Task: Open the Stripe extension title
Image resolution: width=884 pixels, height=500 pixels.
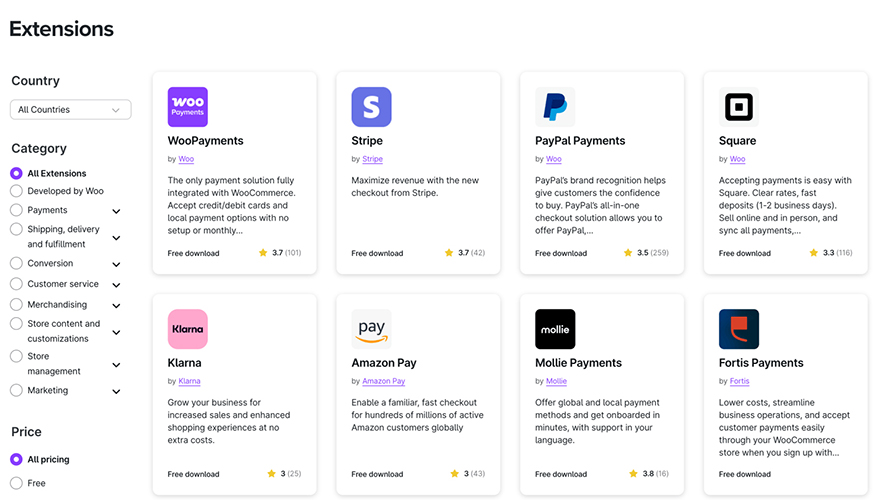Action: pyautogui.click(x=367, y=141)
